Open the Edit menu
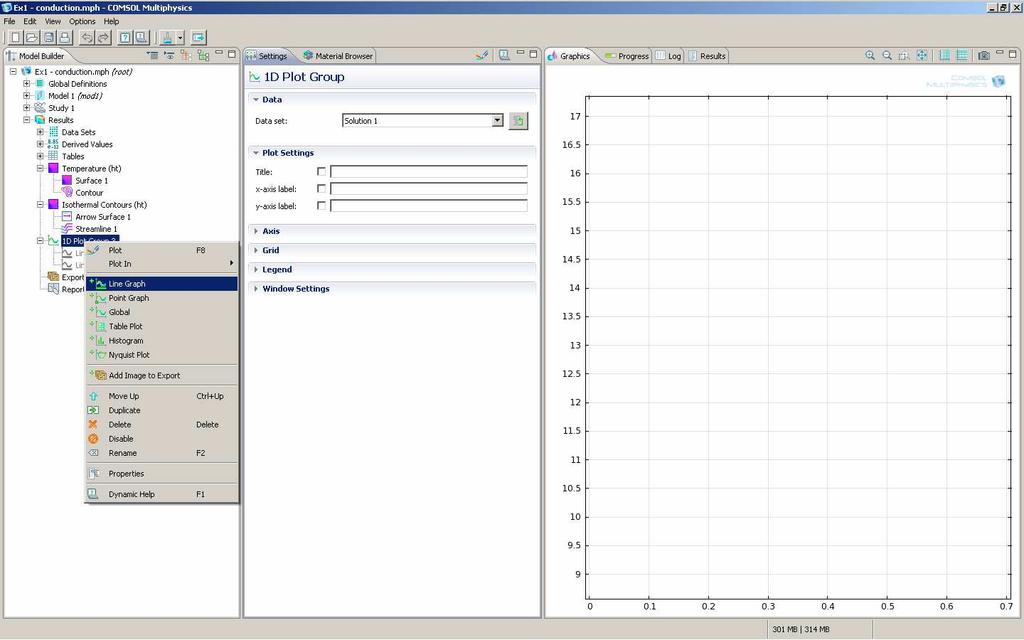The width and height of the screenshot is (1024, 640). (30, 21)
